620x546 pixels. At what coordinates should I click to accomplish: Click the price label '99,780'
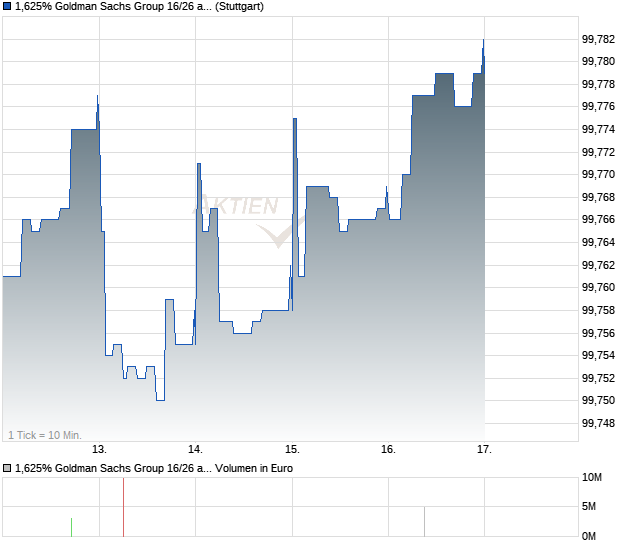598,61
